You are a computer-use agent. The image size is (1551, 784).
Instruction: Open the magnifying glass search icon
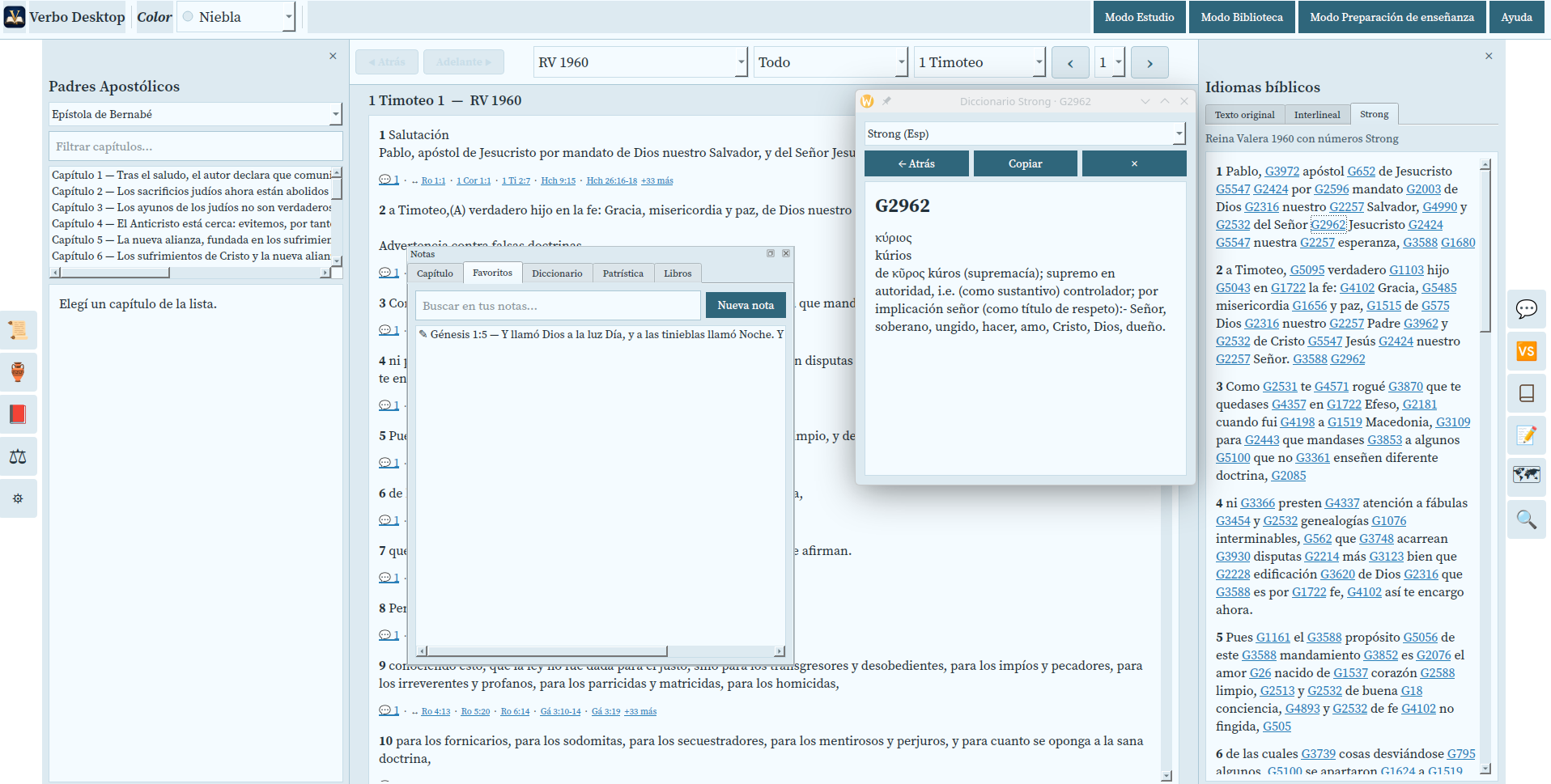point(1527,519)
